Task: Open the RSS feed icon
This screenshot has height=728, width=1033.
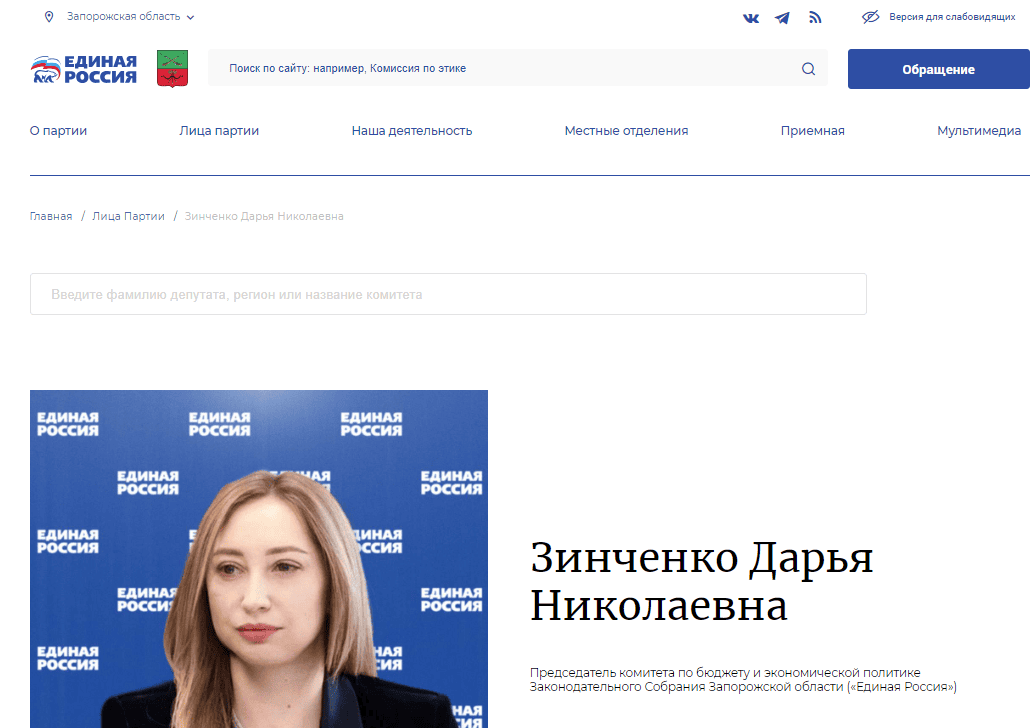Action: (x=815, y=17)
